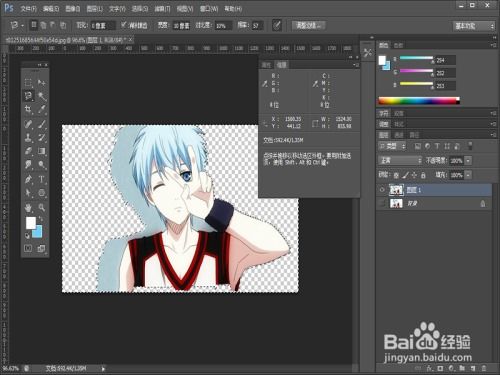
Task: Click the Refine Edge button
Action: click(309, 25)
